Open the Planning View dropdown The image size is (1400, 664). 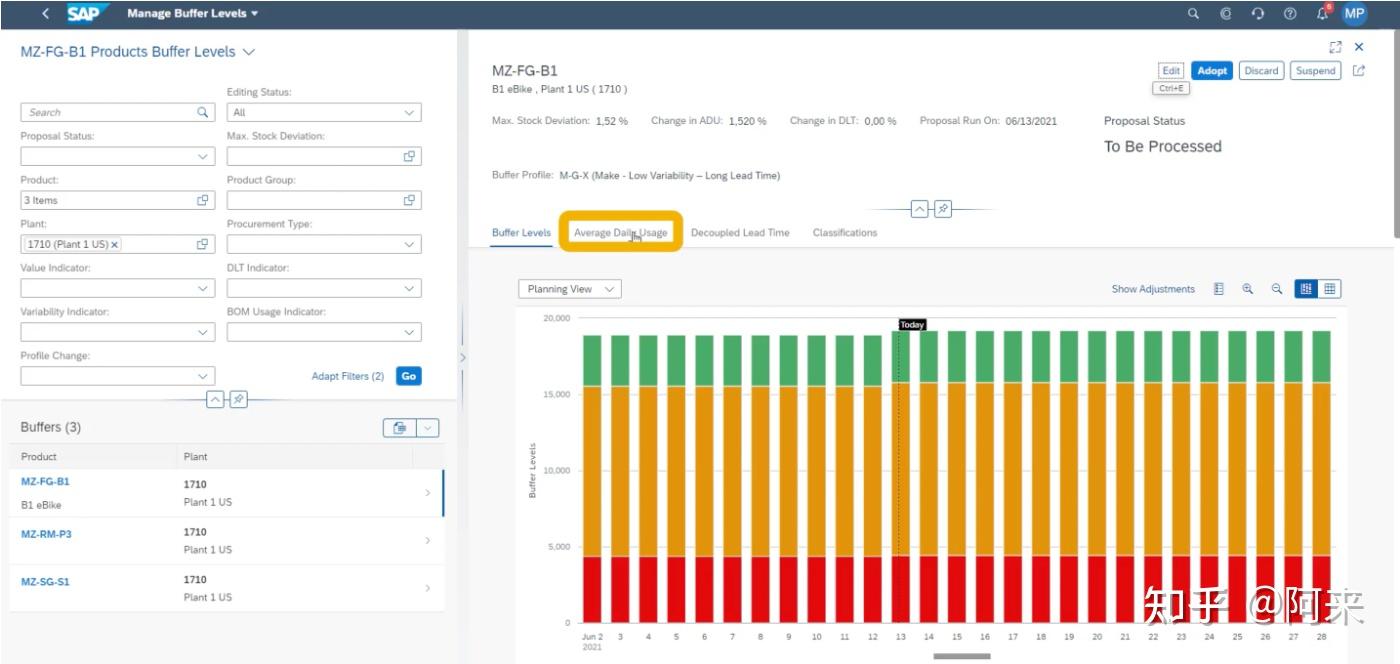(570, 289)
